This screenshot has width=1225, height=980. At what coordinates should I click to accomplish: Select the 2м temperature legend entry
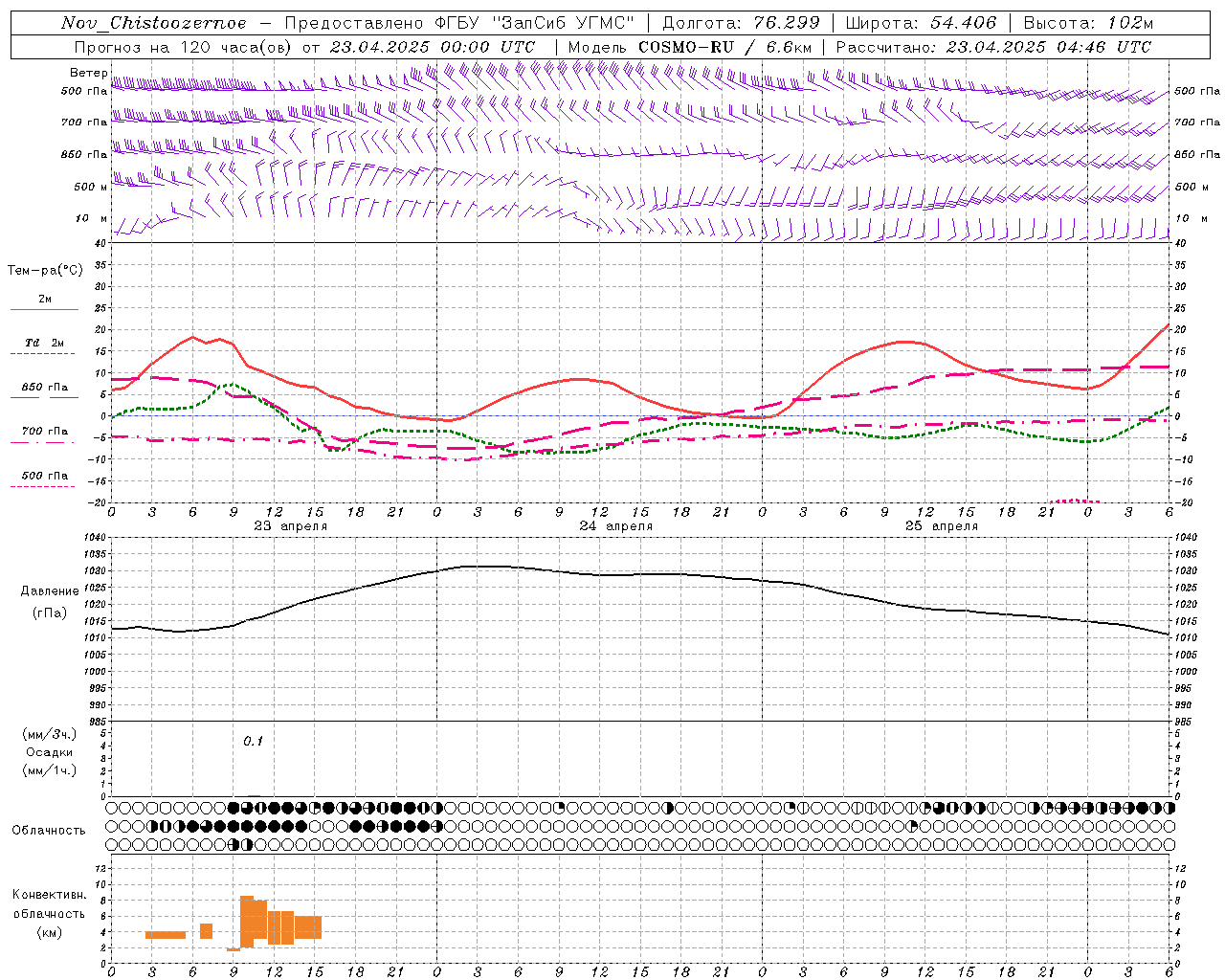(x=44, y=300)
